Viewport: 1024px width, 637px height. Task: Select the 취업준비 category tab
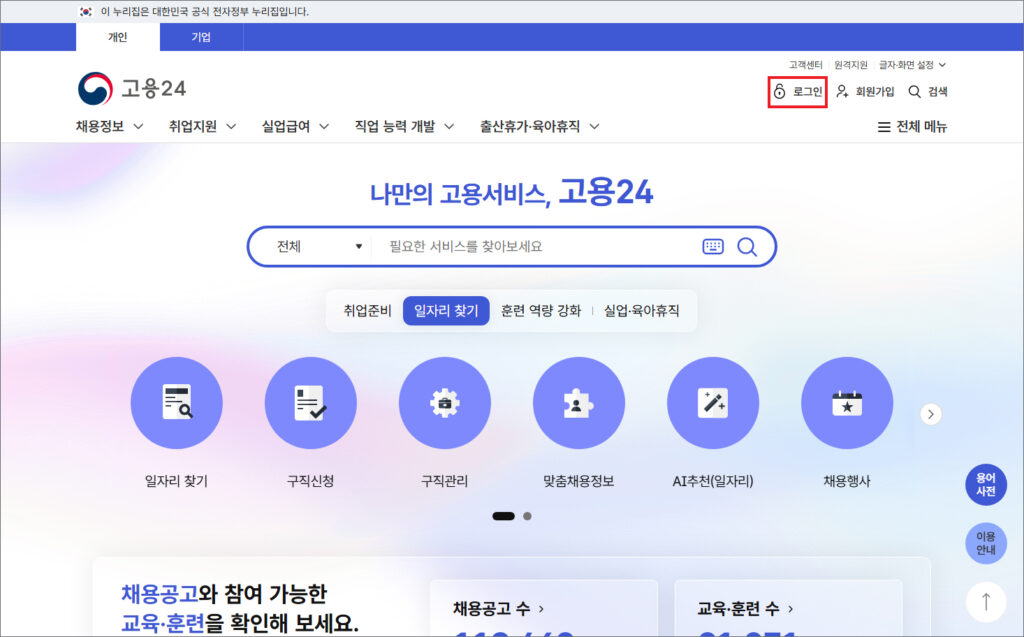pyautogui.click(x=367, y=311)
